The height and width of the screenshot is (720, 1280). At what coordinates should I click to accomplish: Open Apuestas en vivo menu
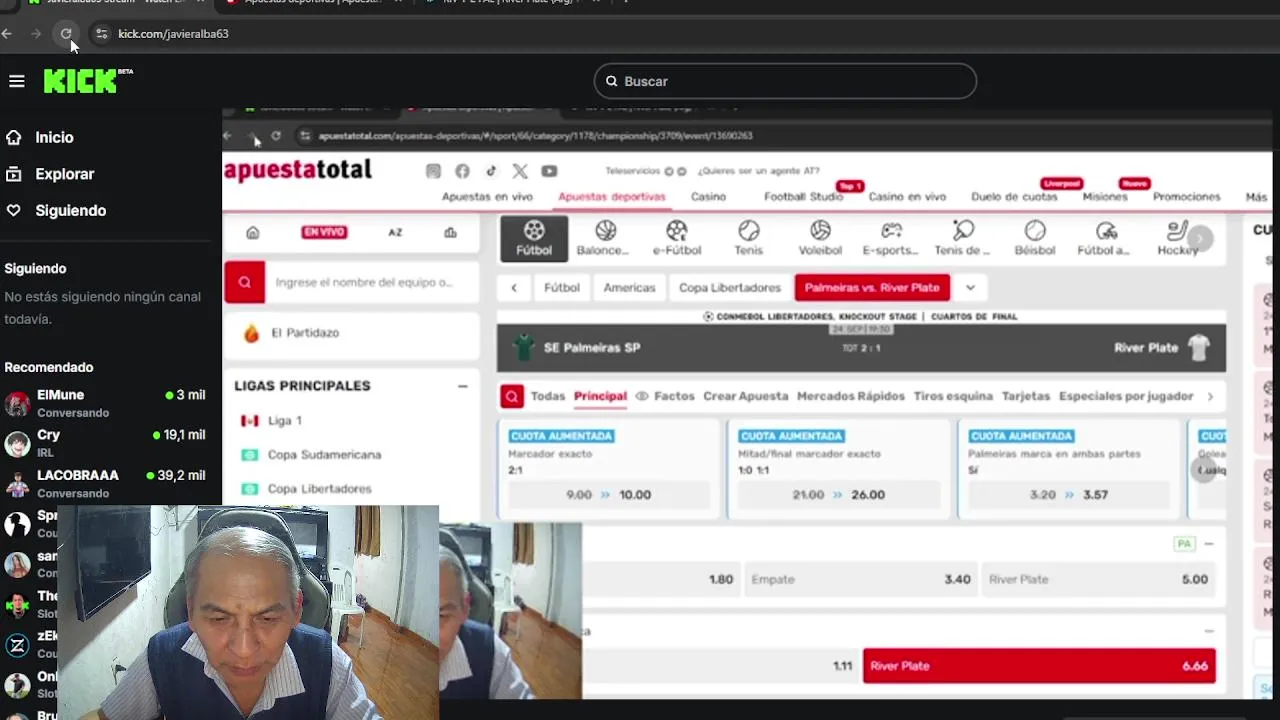pyautogui.click(x=487, y=197)
